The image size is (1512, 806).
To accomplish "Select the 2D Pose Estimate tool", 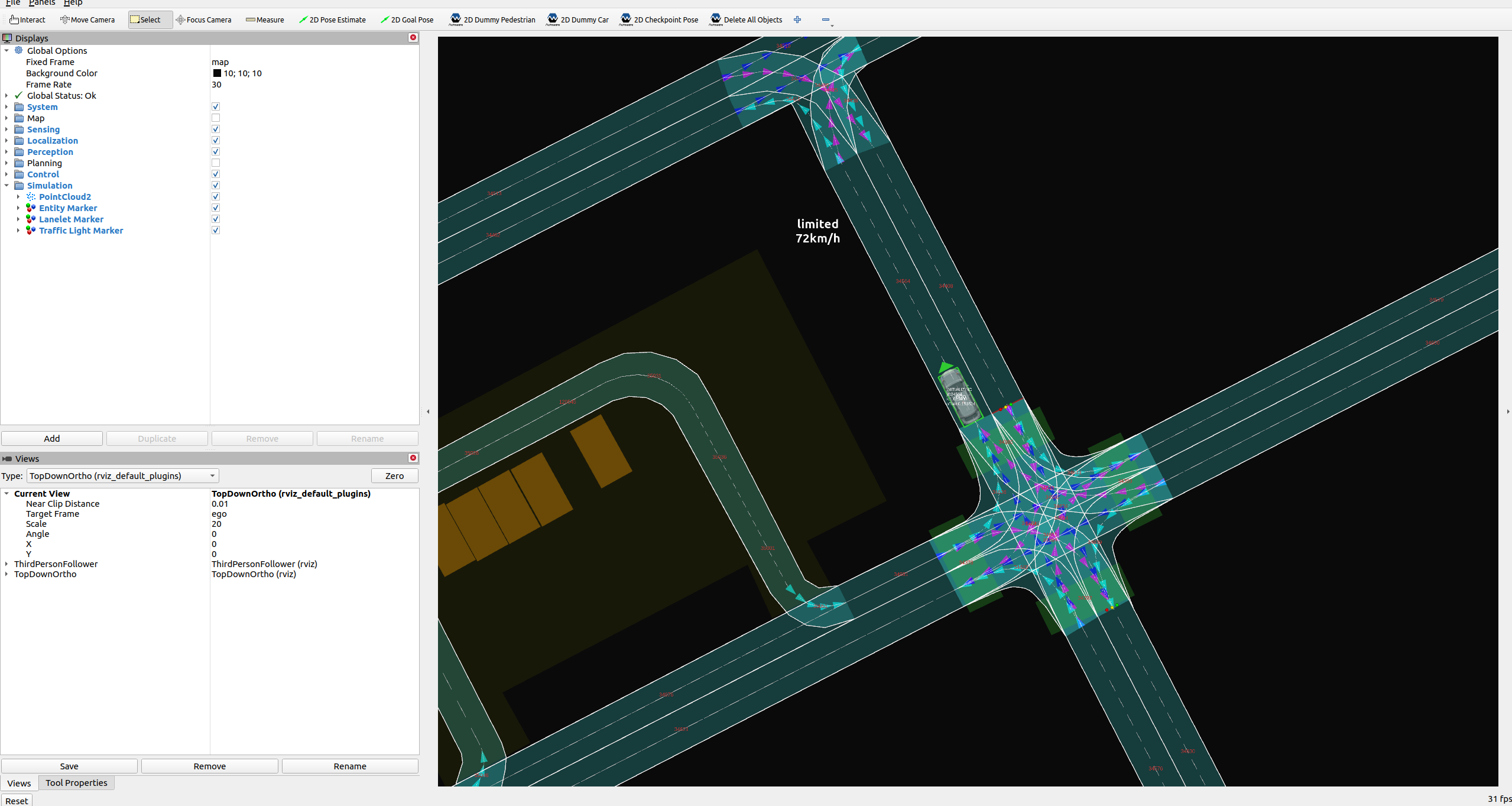I will (332, 20).
